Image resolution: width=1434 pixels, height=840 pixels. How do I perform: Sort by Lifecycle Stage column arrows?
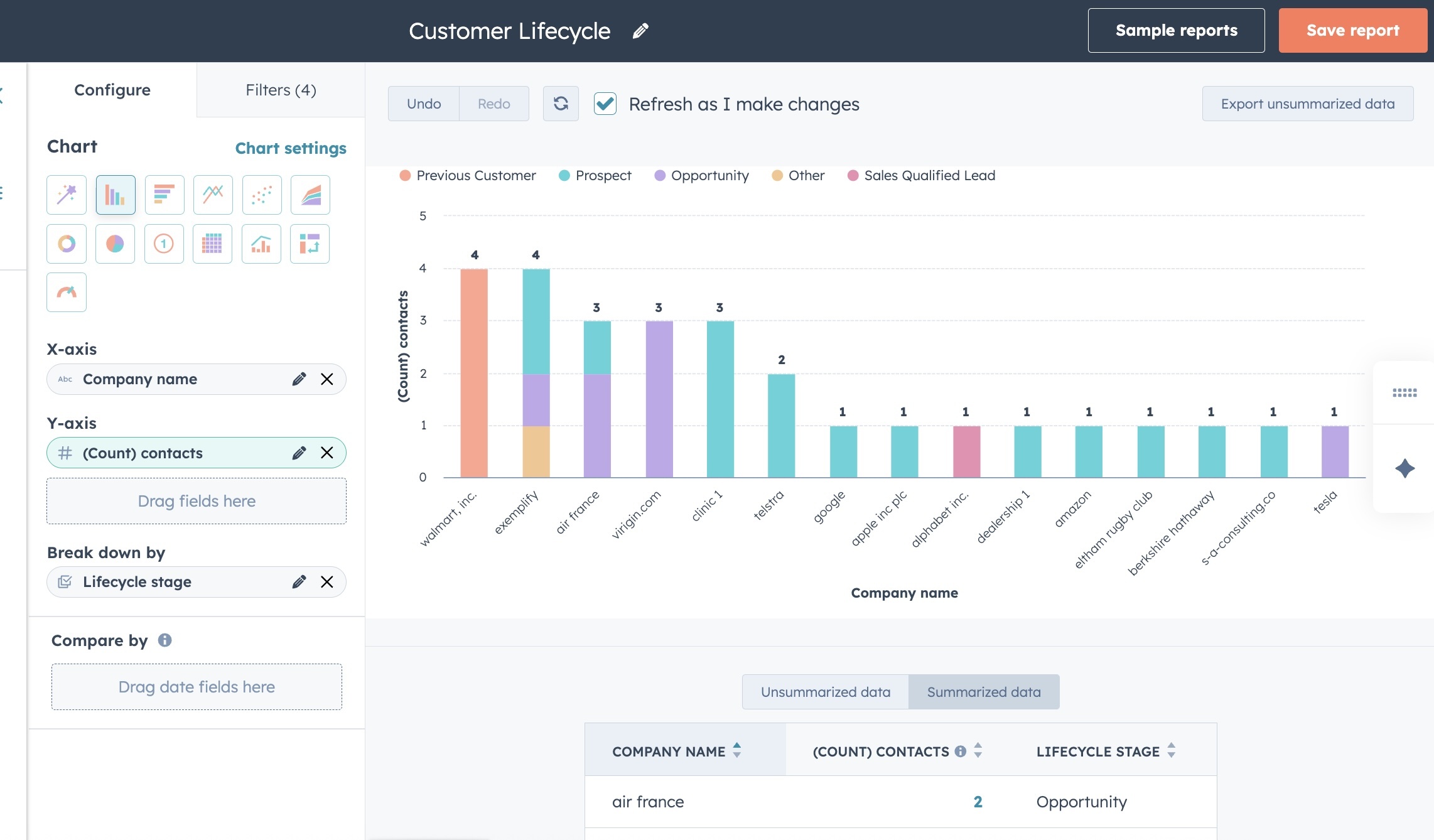[1171, 751]
